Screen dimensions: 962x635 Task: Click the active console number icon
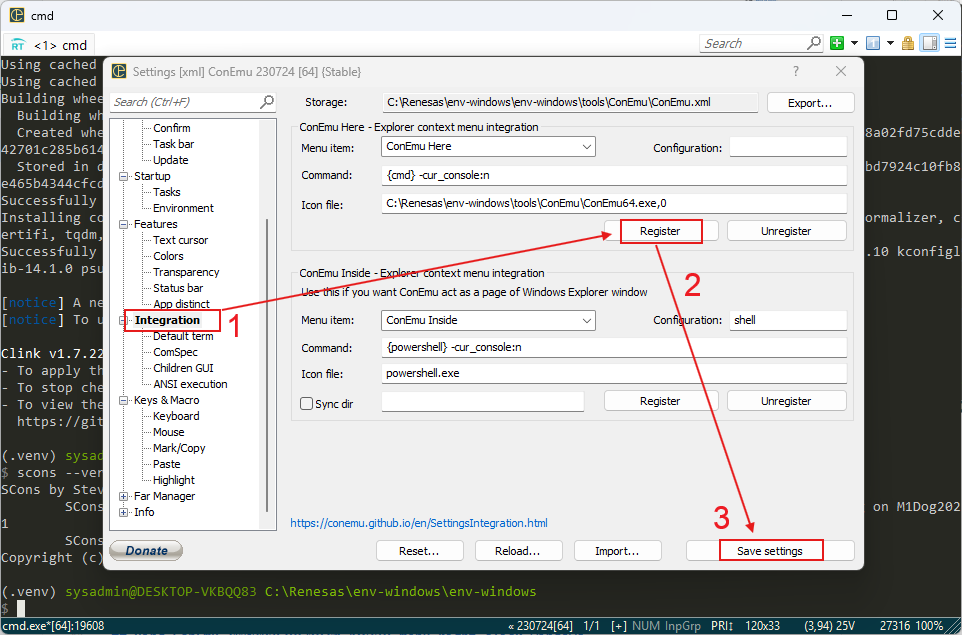click(x=873, y=43)
